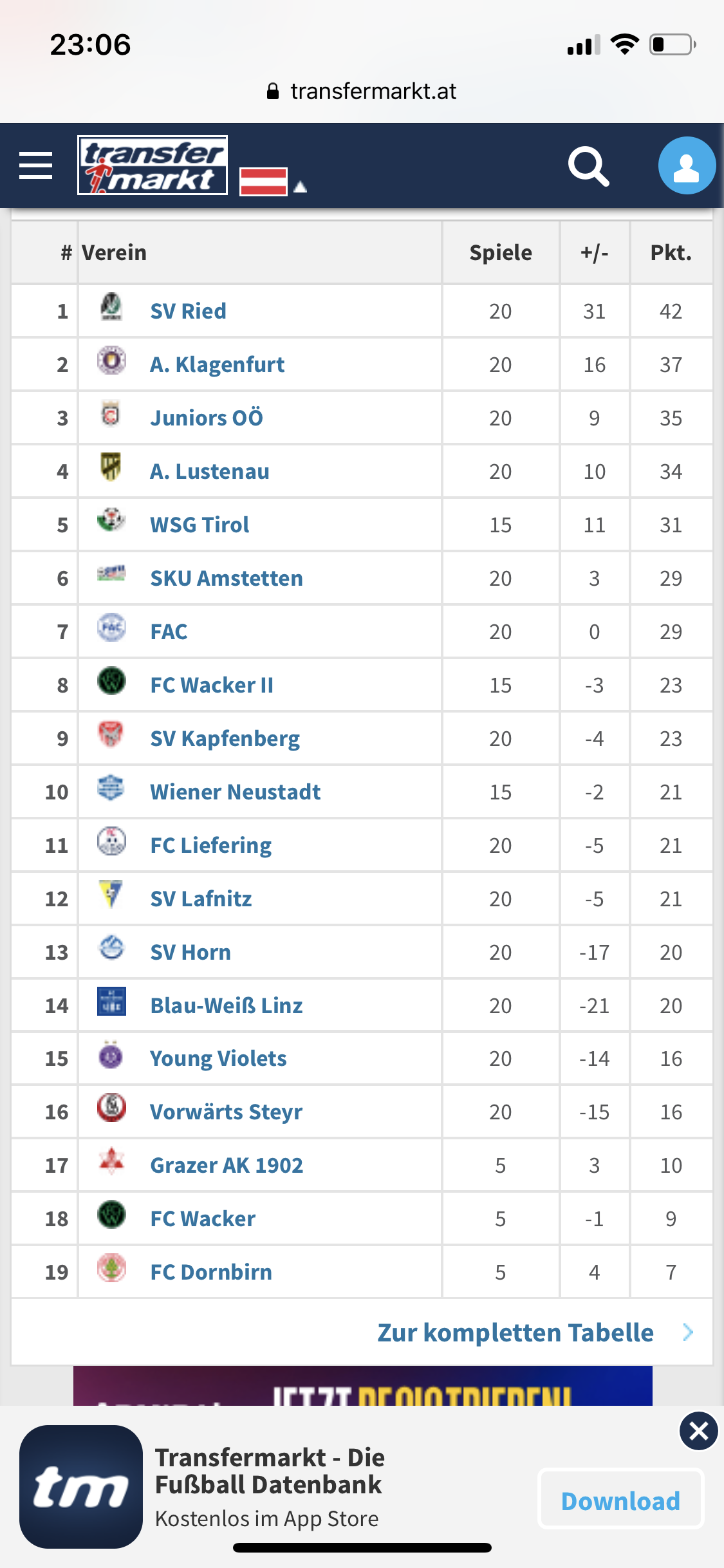Screen dimensions: 724x1568
Task: Tap the SV Ried club crest
Action: pos(111,307)
